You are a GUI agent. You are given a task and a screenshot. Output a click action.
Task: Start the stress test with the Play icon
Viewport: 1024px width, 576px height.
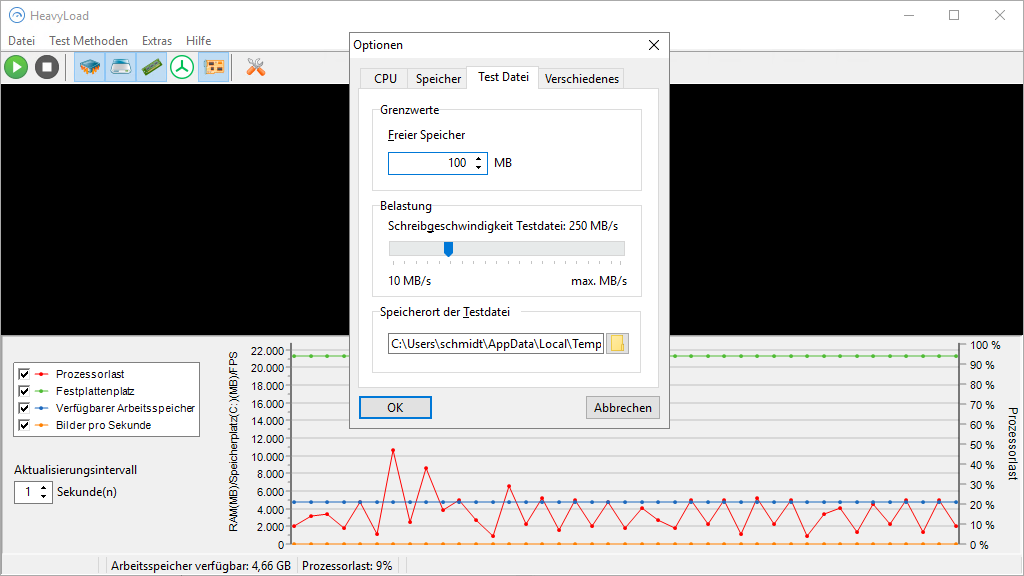click(15, 67)
